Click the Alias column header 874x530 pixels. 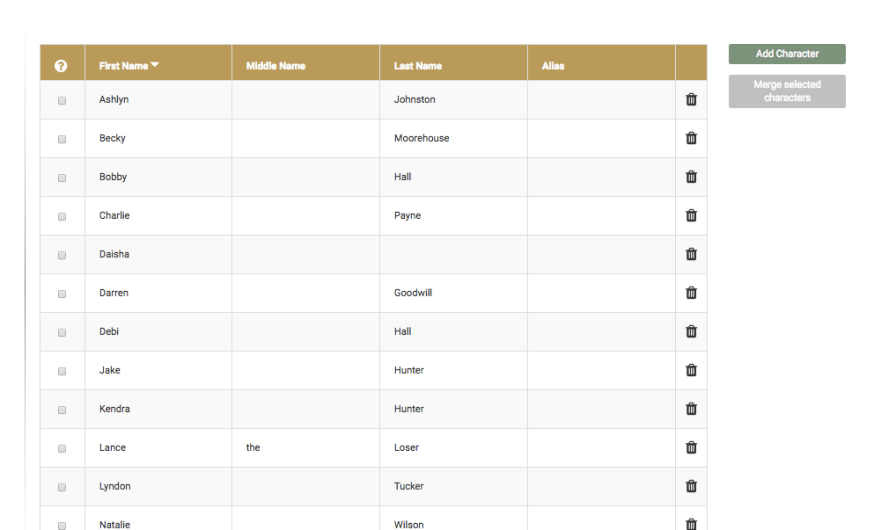tap(553, 66)
